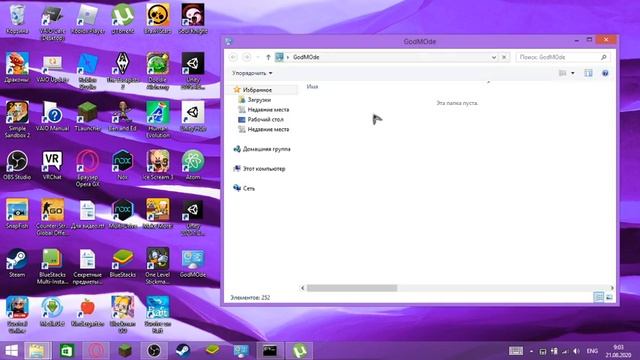Go forward in the GodMOde Explorer window
Viewport: 640px width, 360px height.
tap(247, 57)
